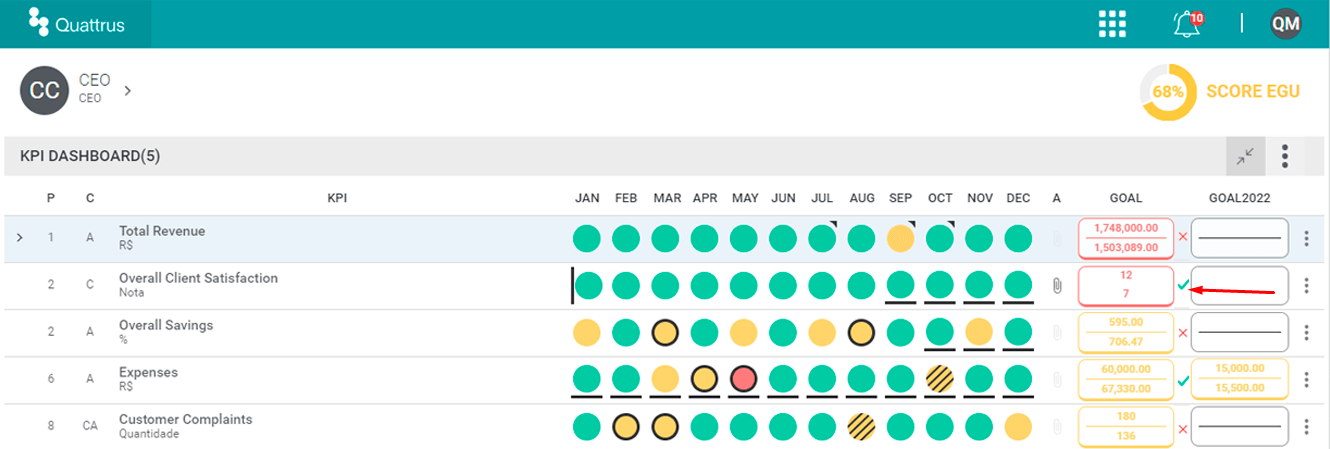The height and width of the screenshot is (449, 1330).
Task: Click Expenses GOAL2022 value box
Action: (x=1240, y=380)
